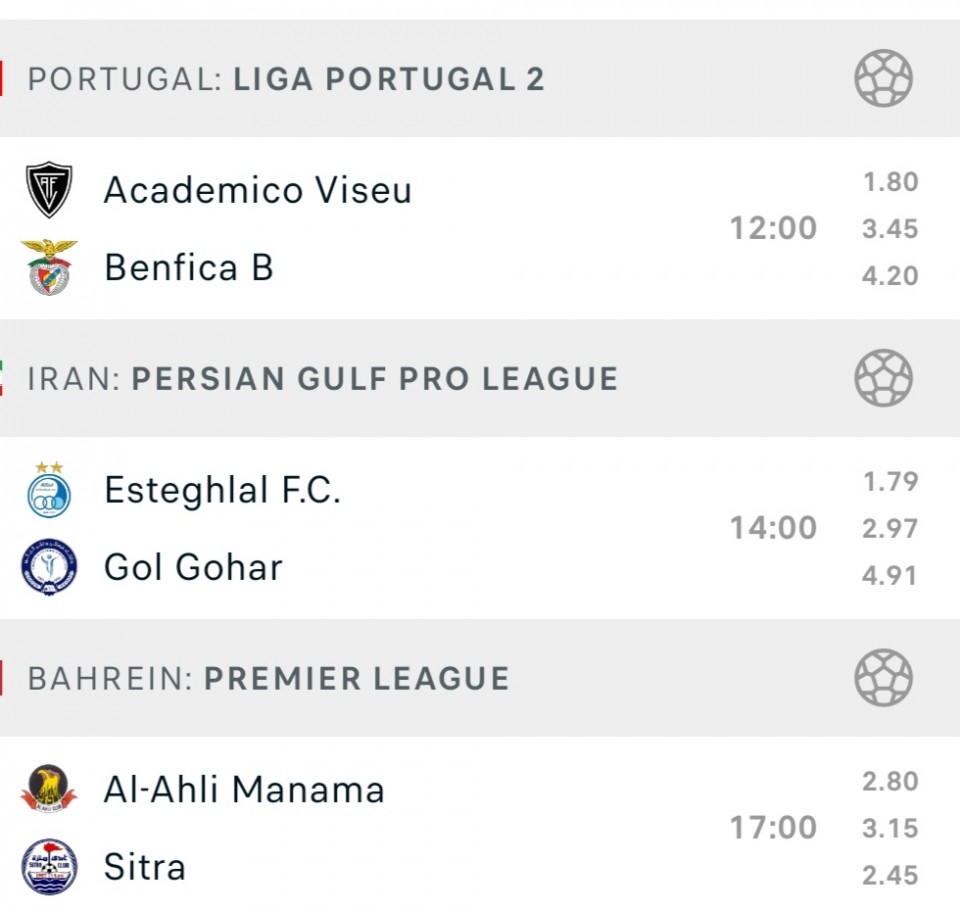Click the Al-Ahli Manama eagle logo
960x912 pixels.
coord(49,790)
